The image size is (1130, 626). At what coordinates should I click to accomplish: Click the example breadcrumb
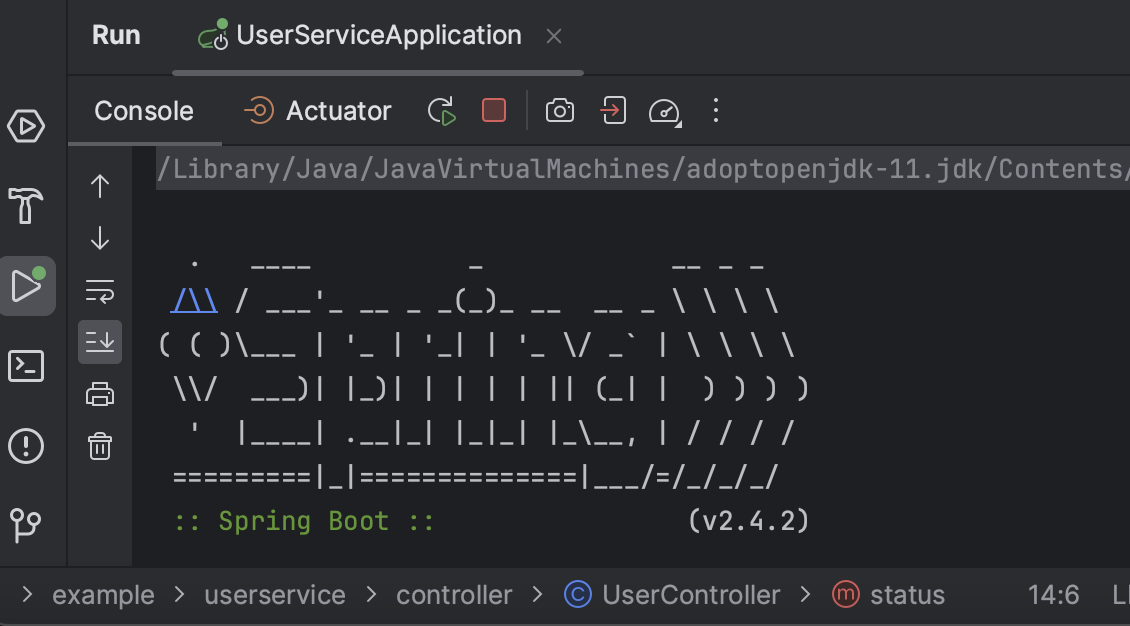point(103,595)
